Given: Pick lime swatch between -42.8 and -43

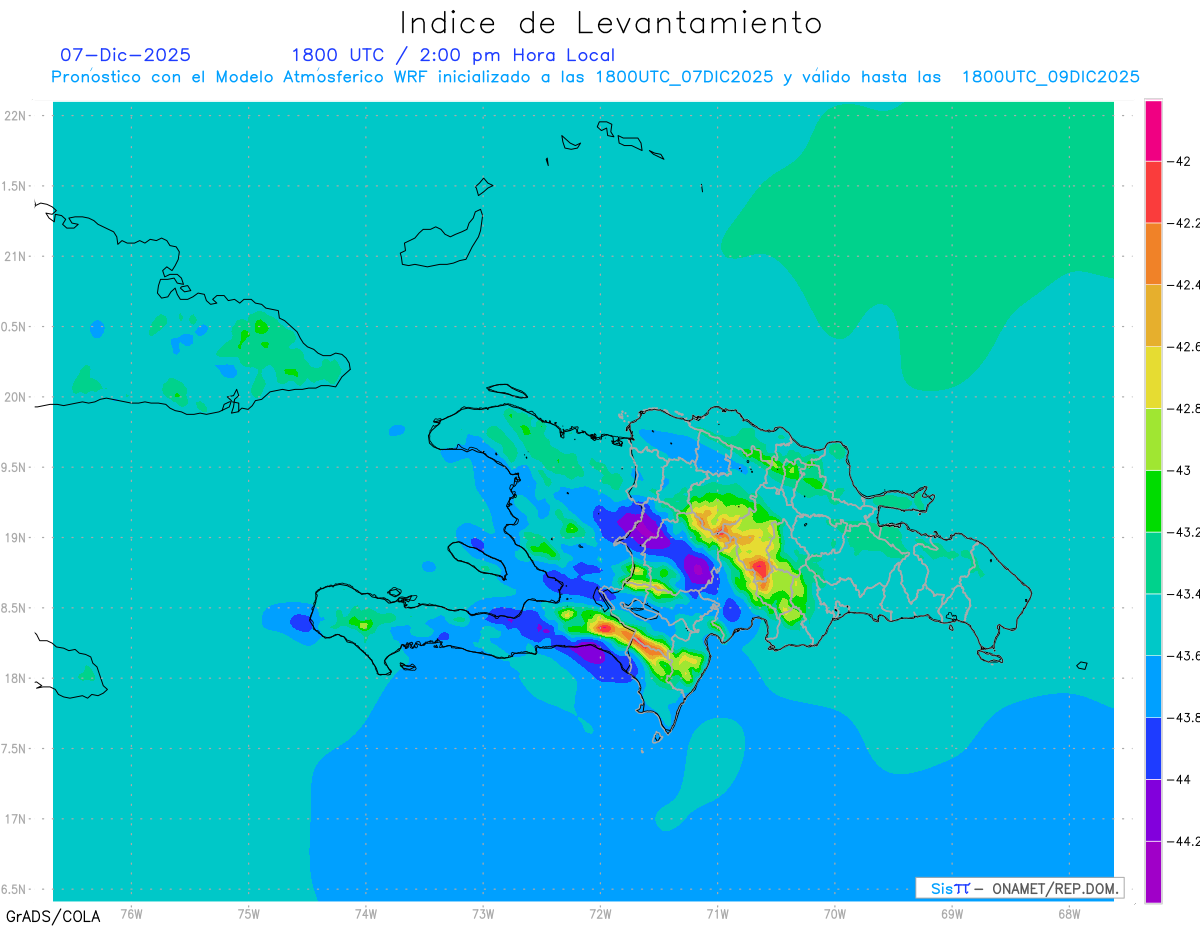Looking at the screenshot, I should click(1153, 440).
